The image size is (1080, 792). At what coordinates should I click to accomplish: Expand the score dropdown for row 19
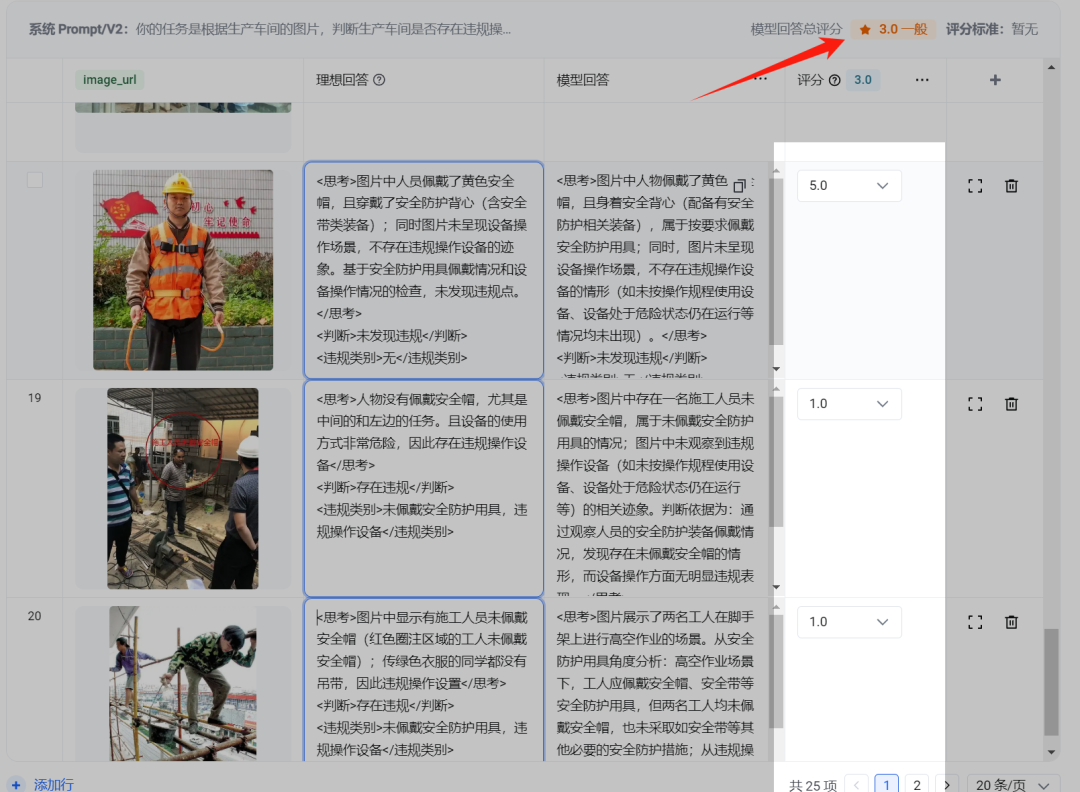pos(849,404)
